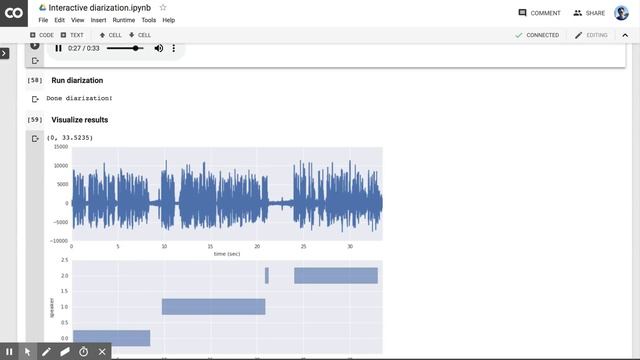Pause the screen recording overlay

(x=9, y=351)
